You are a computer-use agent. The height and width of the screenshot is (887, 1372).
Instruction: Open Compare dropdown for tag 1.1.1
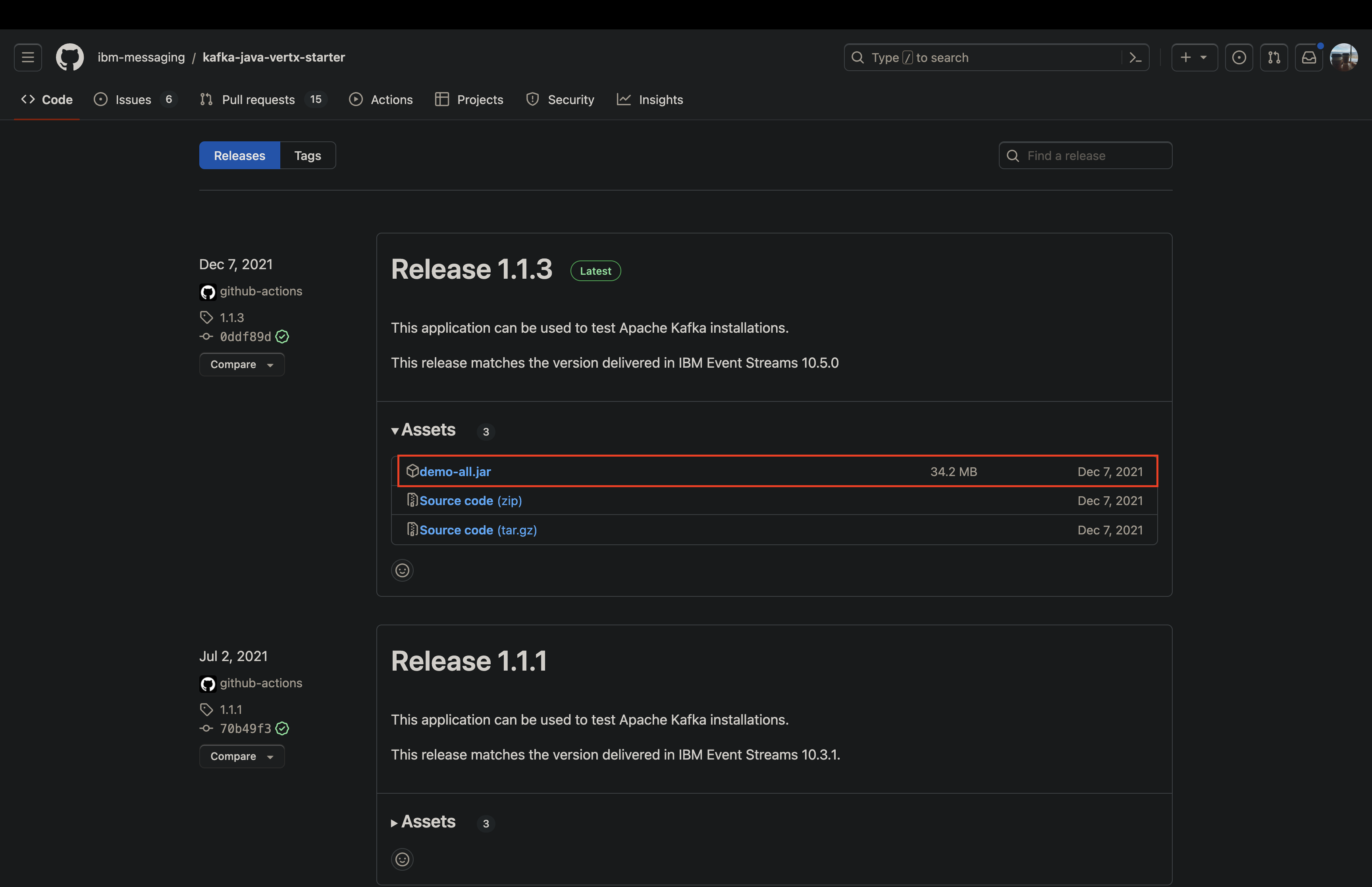pyautogui.click(x=241, y=756)
